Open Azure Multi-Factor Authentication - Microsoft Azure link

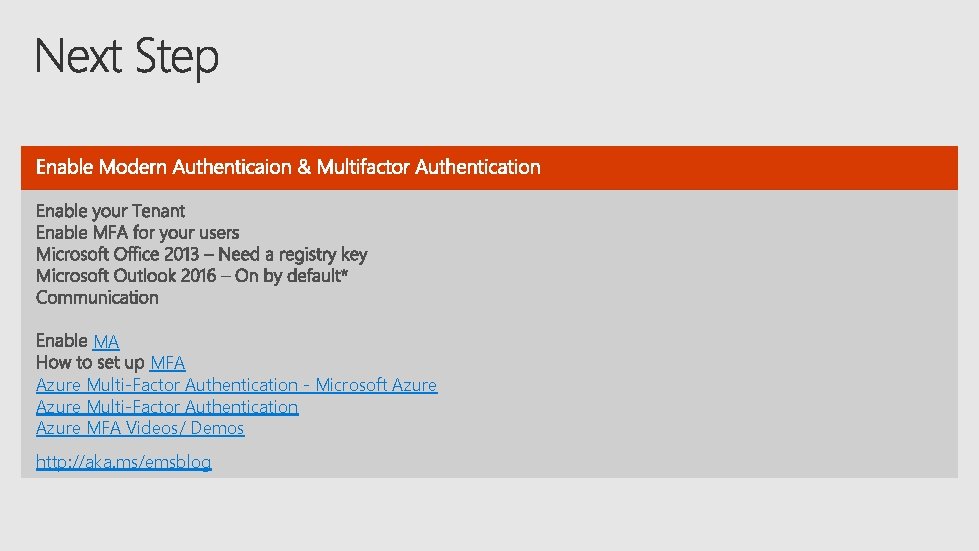(237, 385)
